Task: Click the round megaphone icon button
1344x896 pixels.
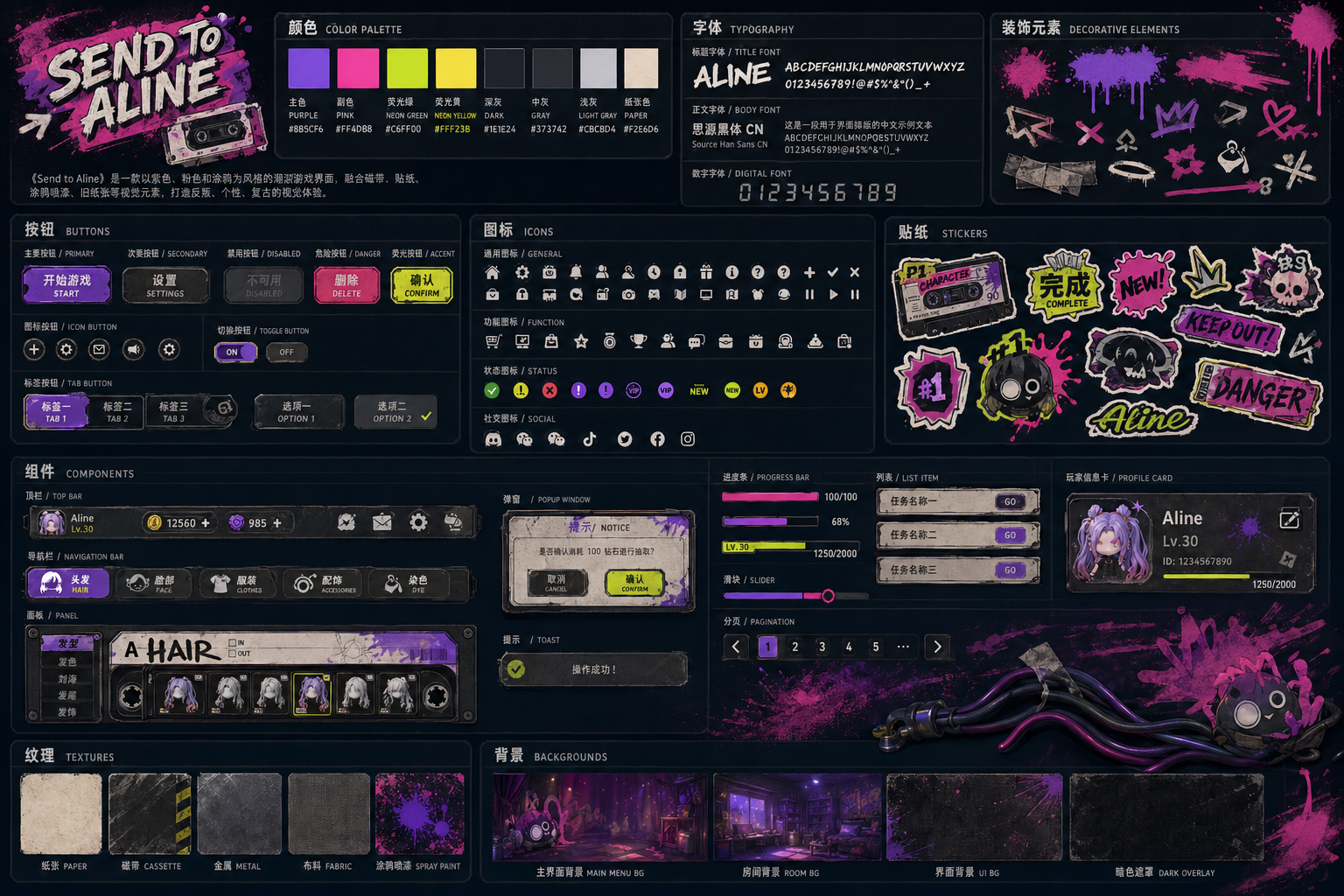Action: click(133, 350)
